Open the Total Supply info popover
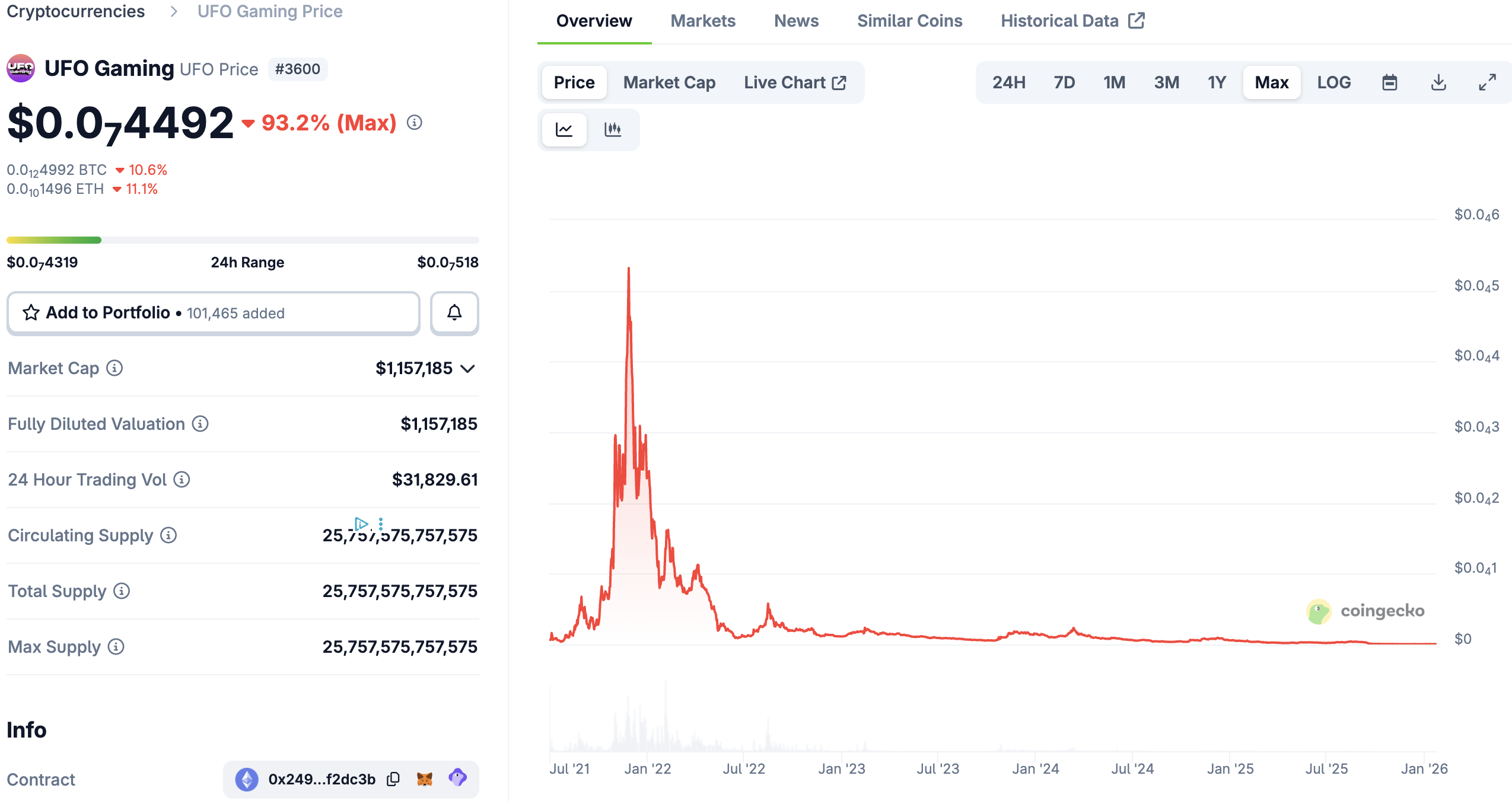 tap(122, 591)
